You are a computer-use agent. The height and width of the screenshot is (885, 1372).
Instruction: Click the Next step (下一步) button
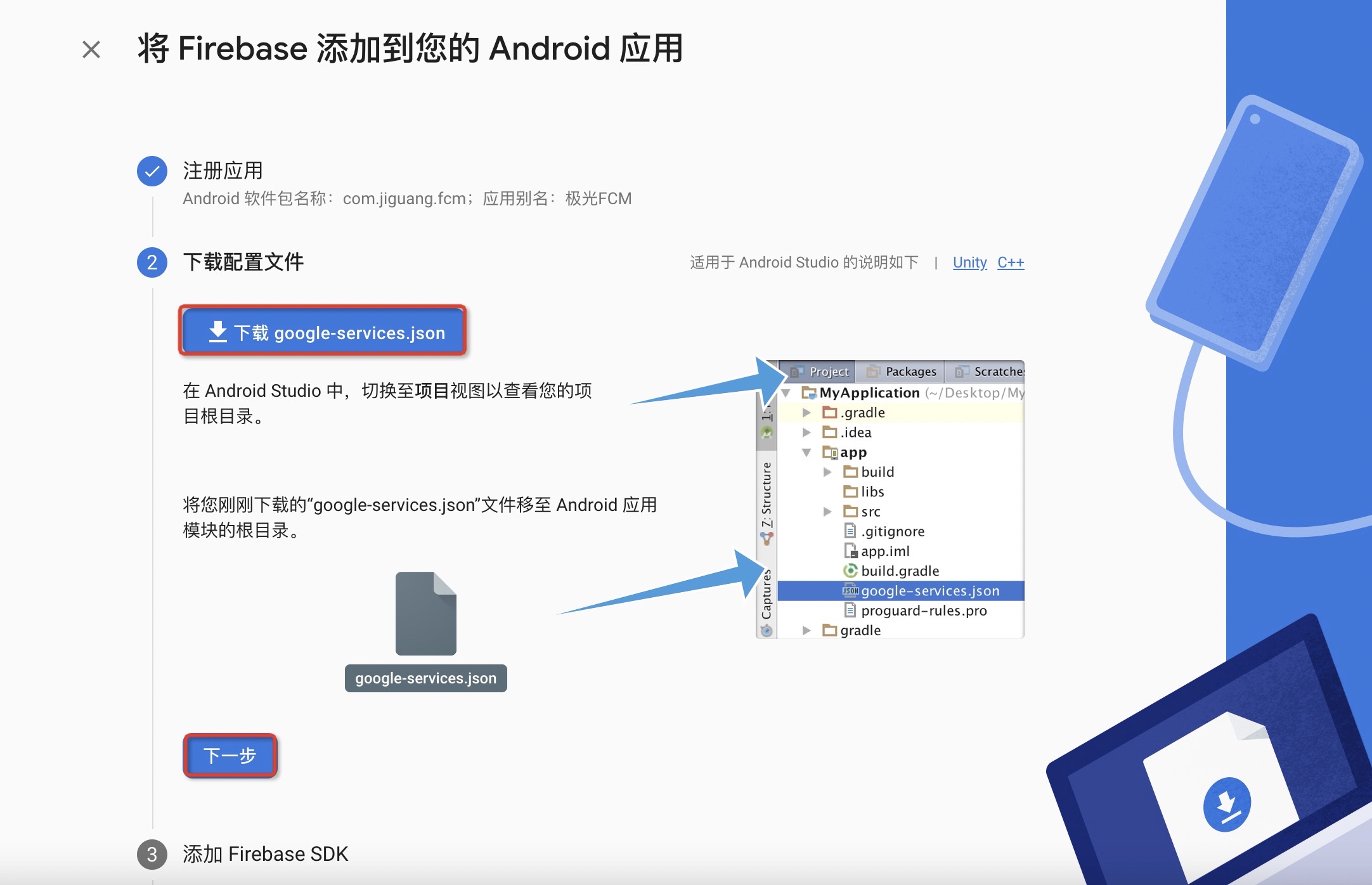[x=230, y=755]
